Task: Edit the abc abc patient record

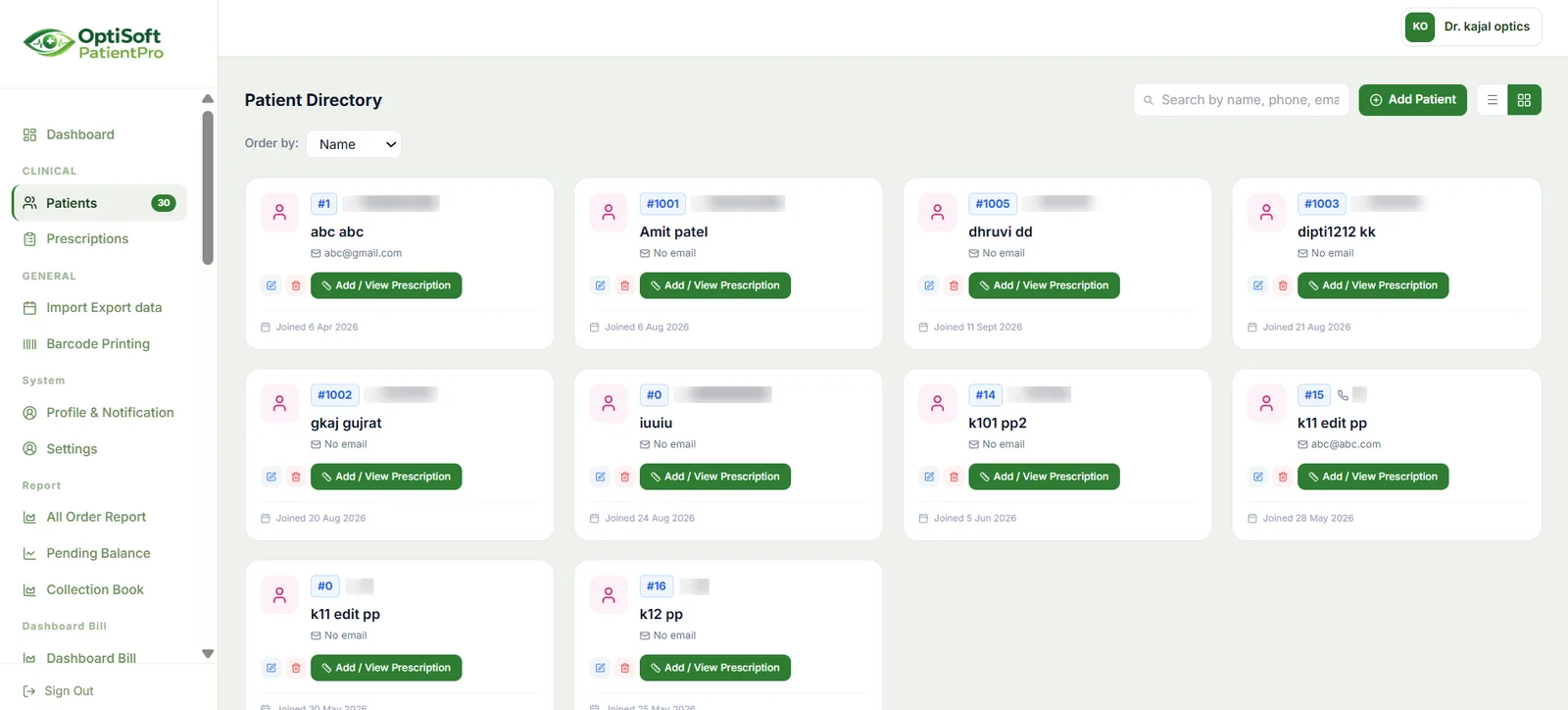Action: pos(271,285)
